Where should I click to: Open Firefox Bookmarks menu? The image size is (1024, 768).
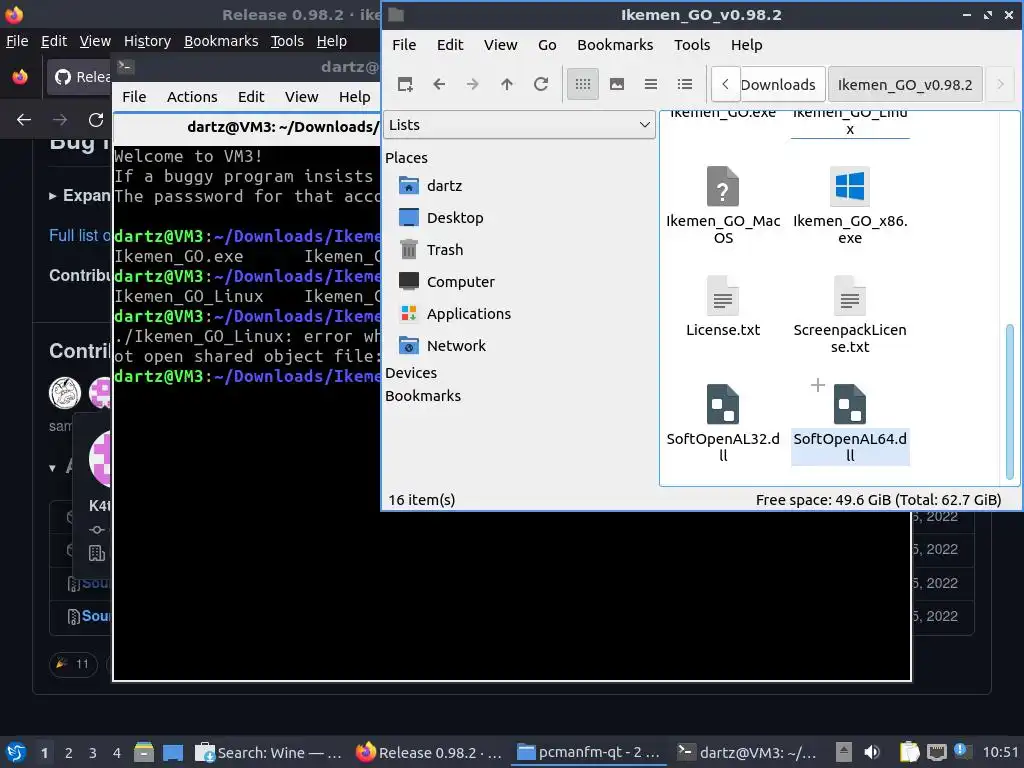[221, 41]
